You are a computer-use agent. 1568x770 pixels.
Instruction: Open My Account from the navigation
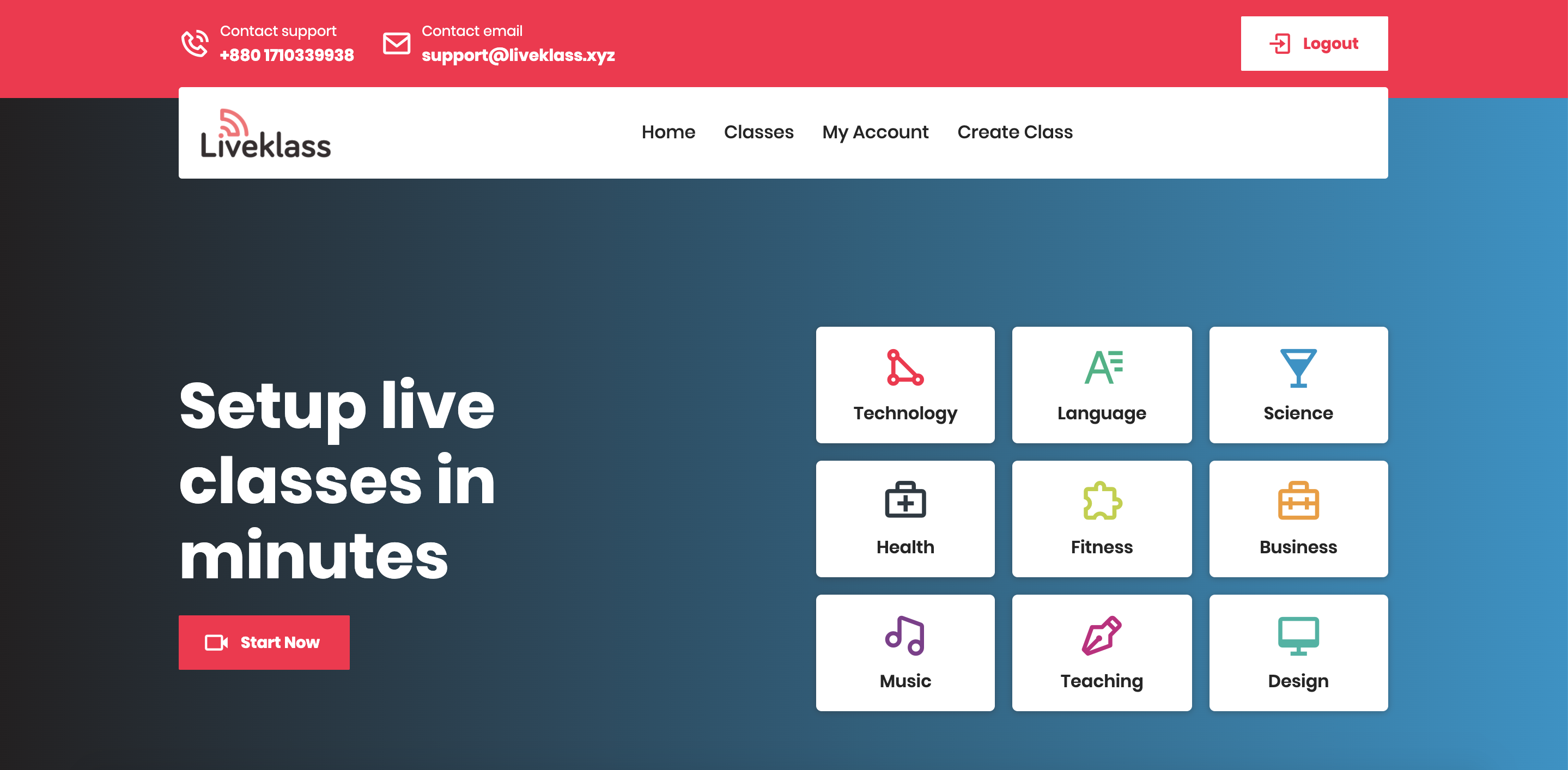point(874,132)
